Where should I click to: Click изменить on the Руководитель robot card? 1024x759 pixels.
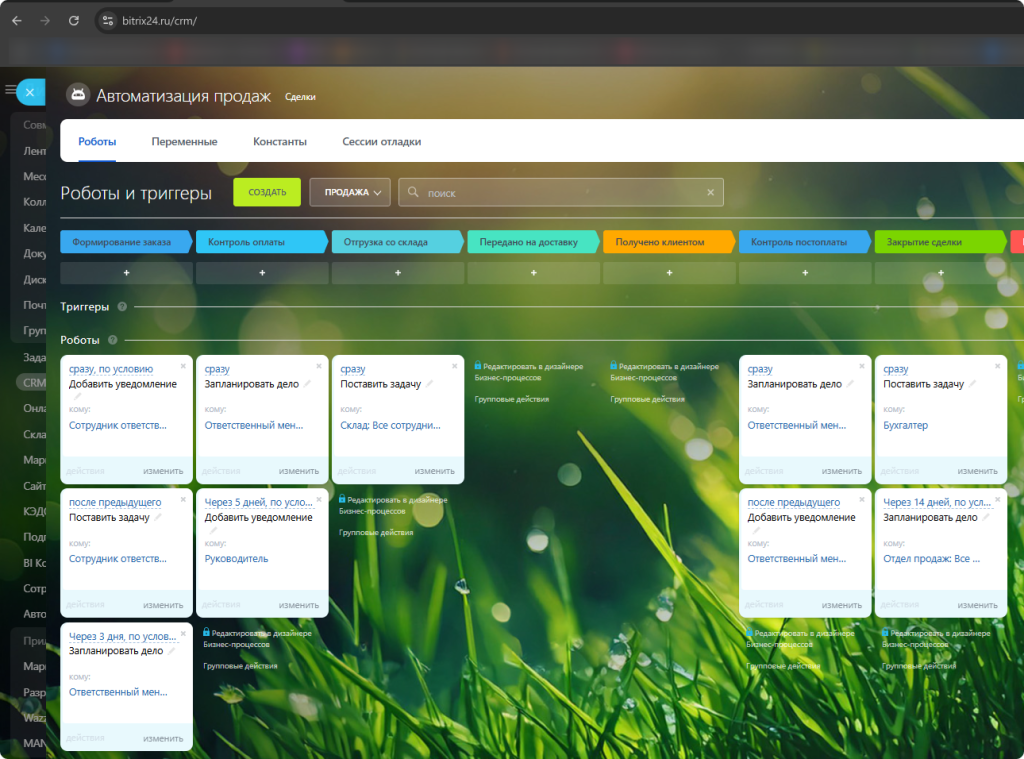click(298, 605)
